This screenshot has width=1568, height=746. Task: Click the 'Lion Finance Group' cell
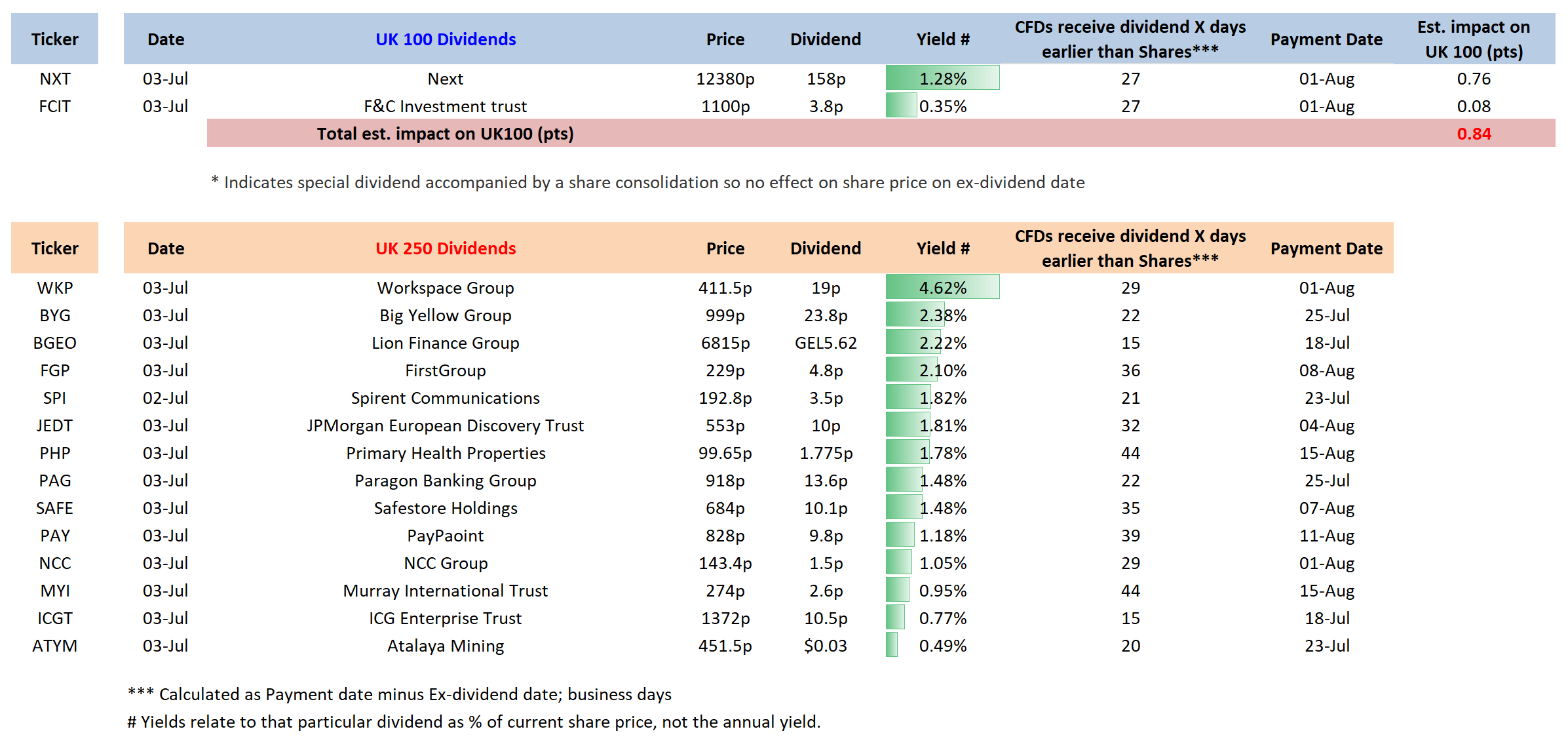coord(446,343)
